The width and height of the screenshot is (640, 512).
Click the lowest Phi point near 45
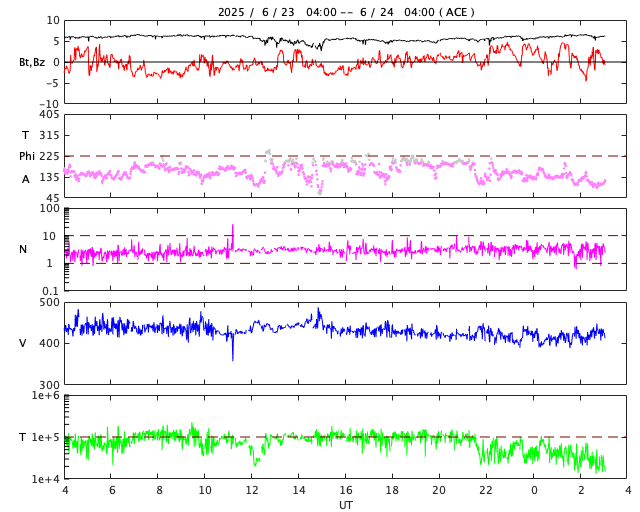[320, 192]
